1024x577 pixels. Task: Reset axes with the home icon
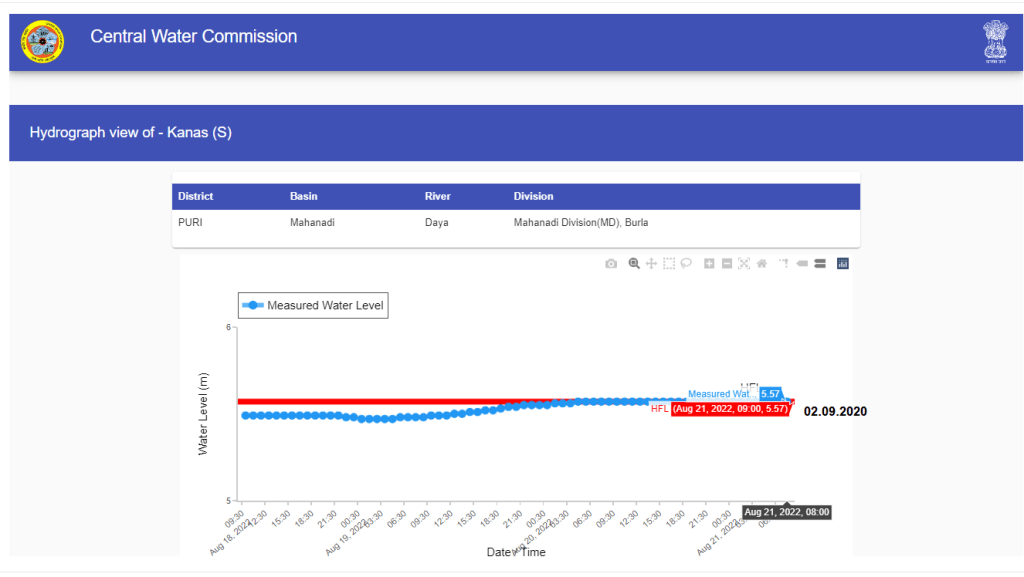click(761, 264)
